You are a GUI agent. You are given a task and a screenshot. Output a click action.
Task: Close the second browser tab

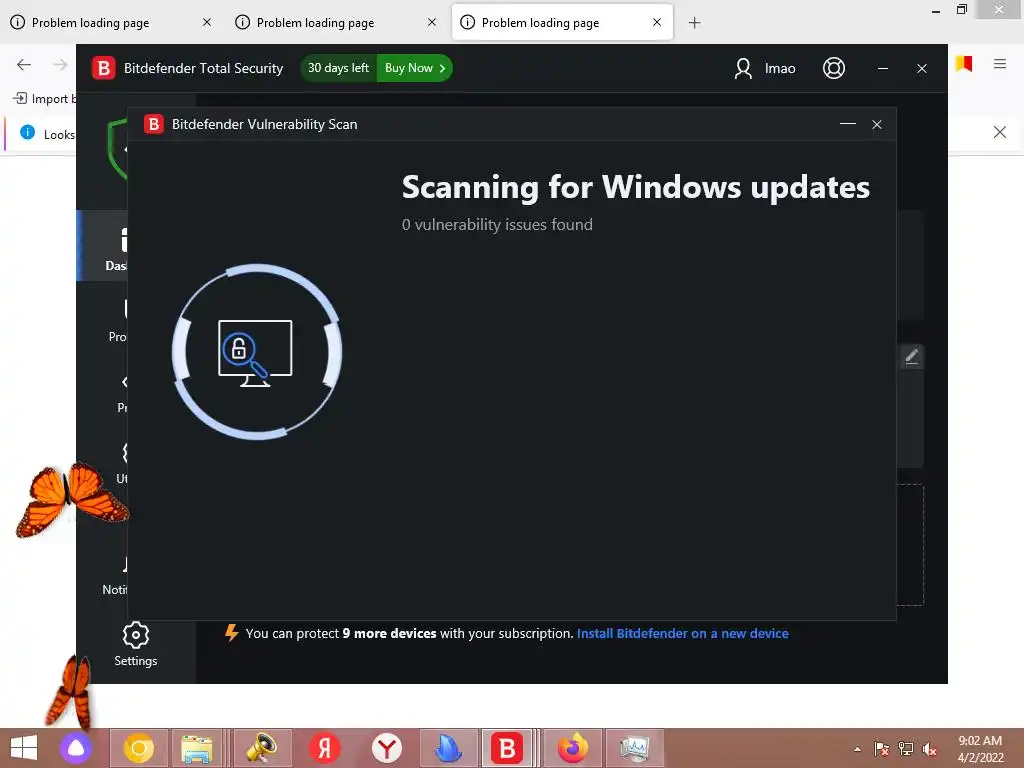(432, 22)
